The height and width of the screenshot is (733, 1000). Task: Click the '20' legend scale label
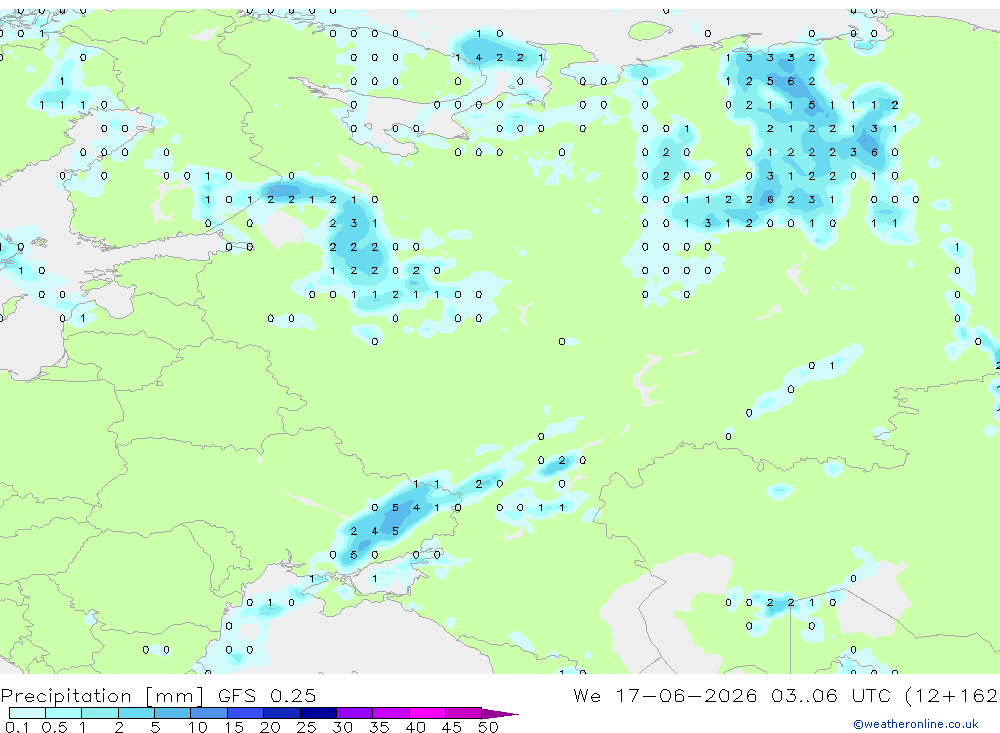pos(270,727)
